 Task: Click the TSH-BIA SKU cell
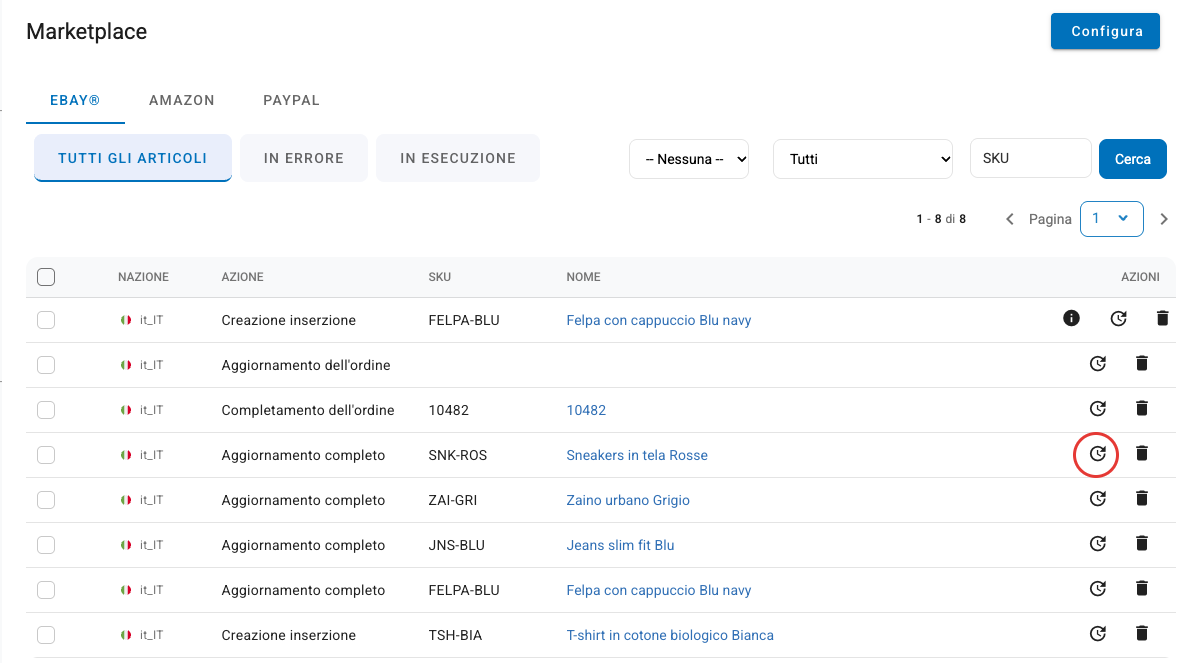[x=455, y=635]
